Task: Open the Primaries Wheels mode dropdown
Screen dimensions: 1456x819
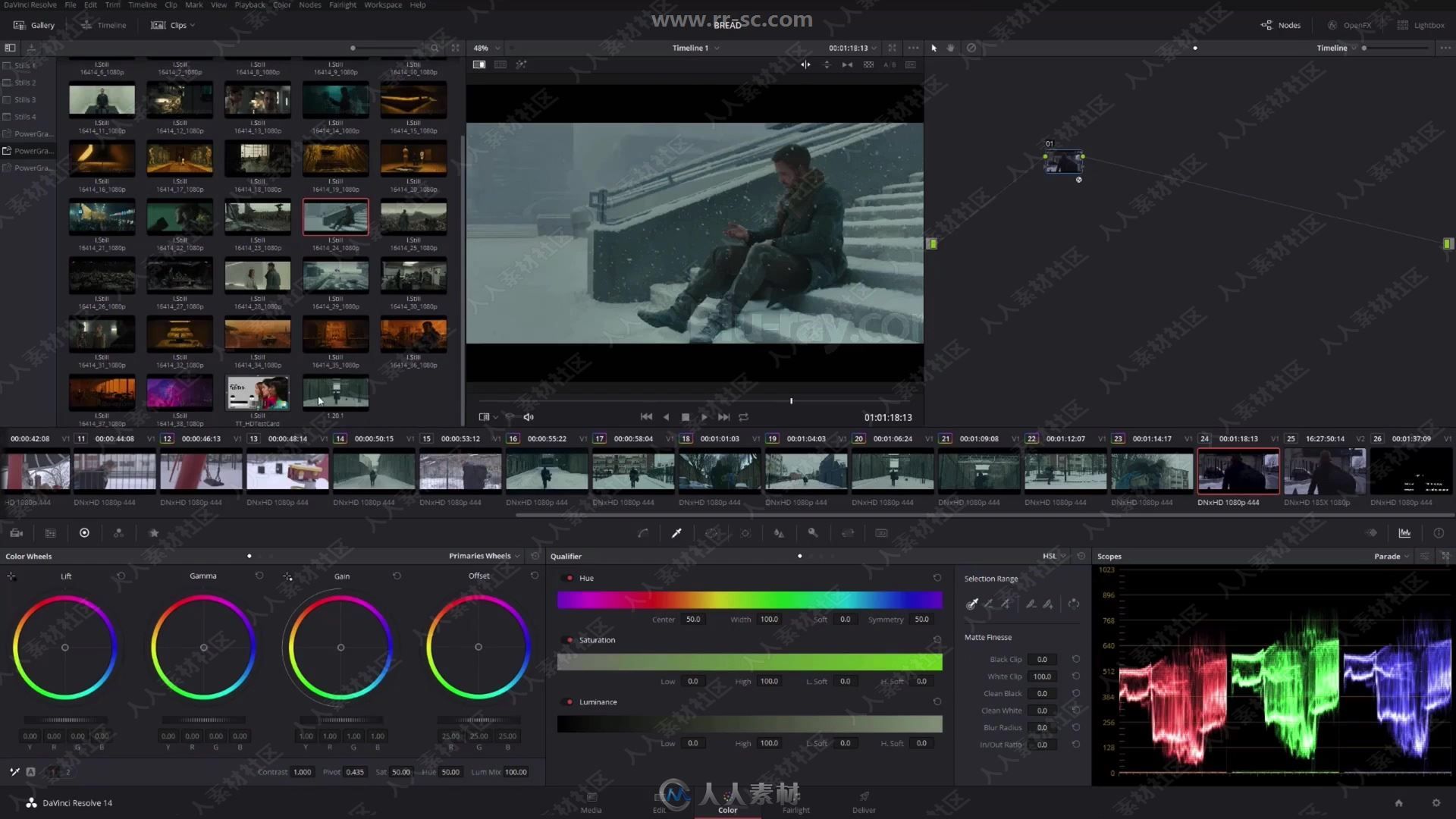Action: coord(485,556)
